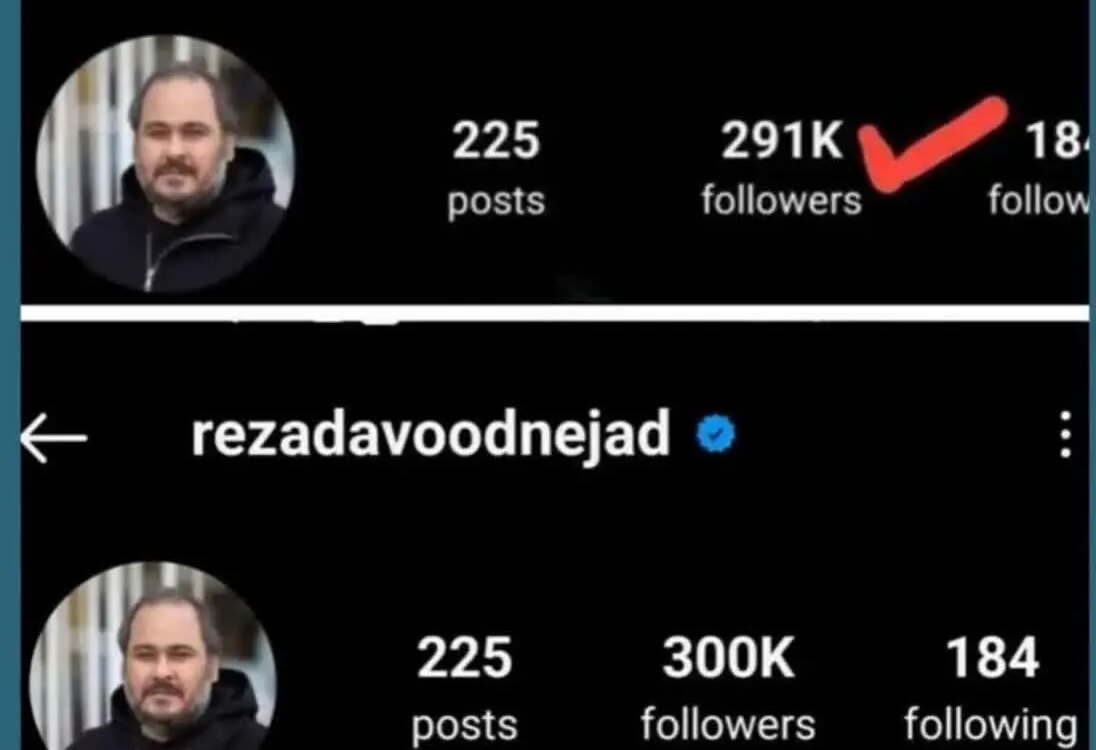
Task: Open the 300K followers list
Action: tap(728, 688)
